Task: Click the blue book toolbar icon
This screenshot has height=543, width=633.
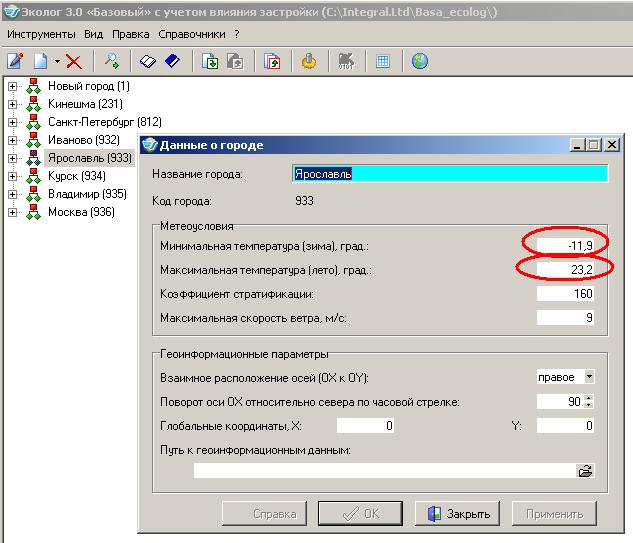Action: [172, 61]
